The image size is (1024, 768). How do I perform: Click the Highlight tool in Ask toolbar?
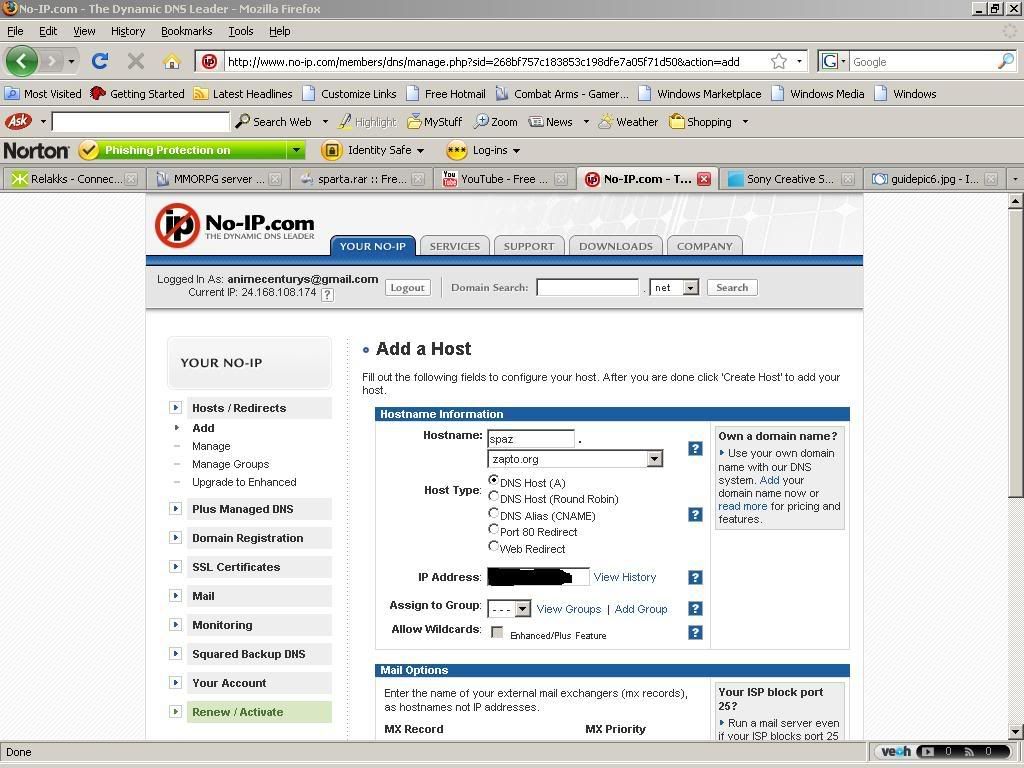[x=368, y=121]
